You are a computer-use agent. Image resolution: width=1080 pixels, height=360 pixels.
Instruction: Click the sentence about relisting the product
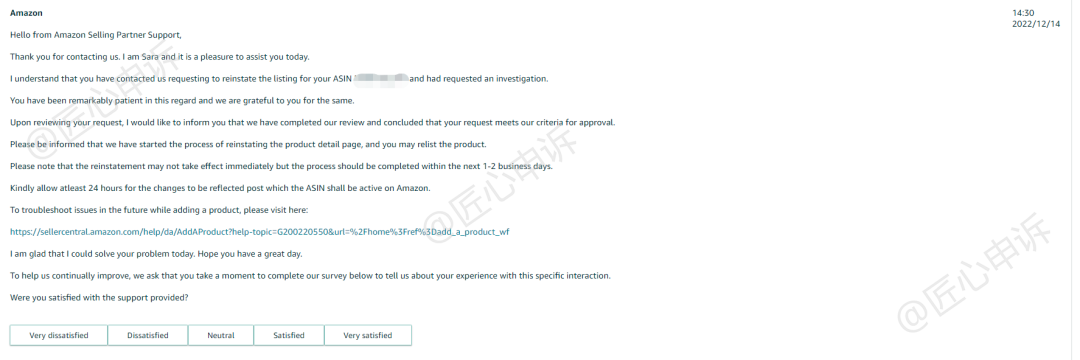point(248,145)
